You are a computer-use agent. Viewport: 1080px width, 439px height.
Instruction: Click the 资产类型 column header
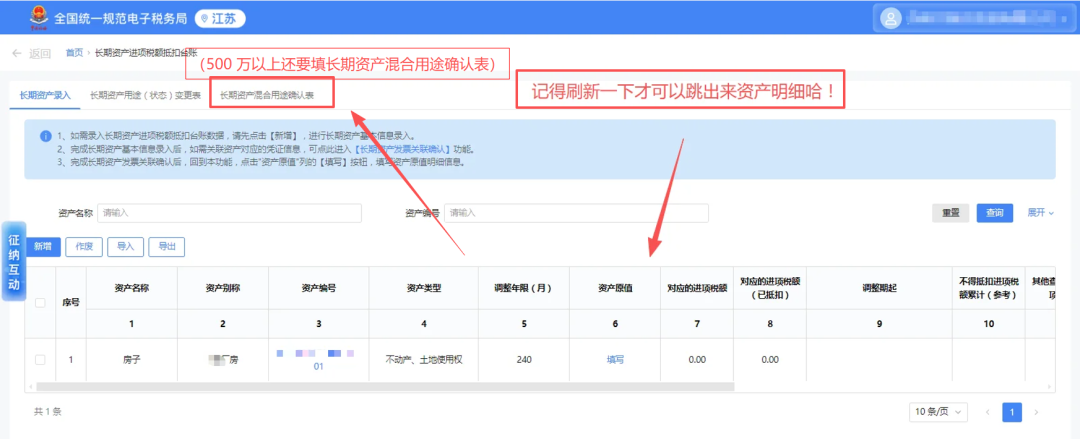pos(424,288)
